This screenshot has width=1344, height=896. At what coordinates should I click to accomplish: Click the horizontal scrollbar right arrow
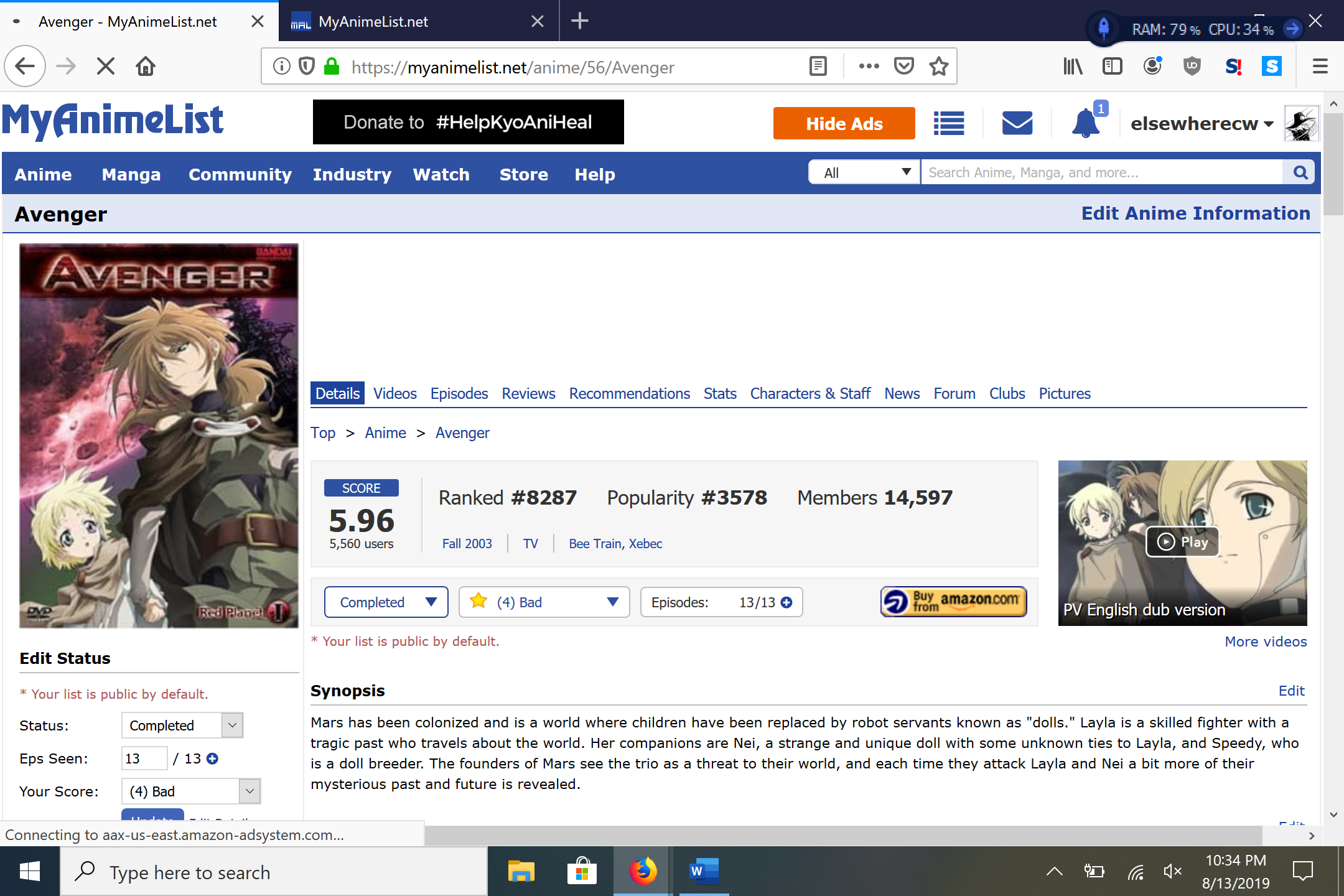point(1312,836)
